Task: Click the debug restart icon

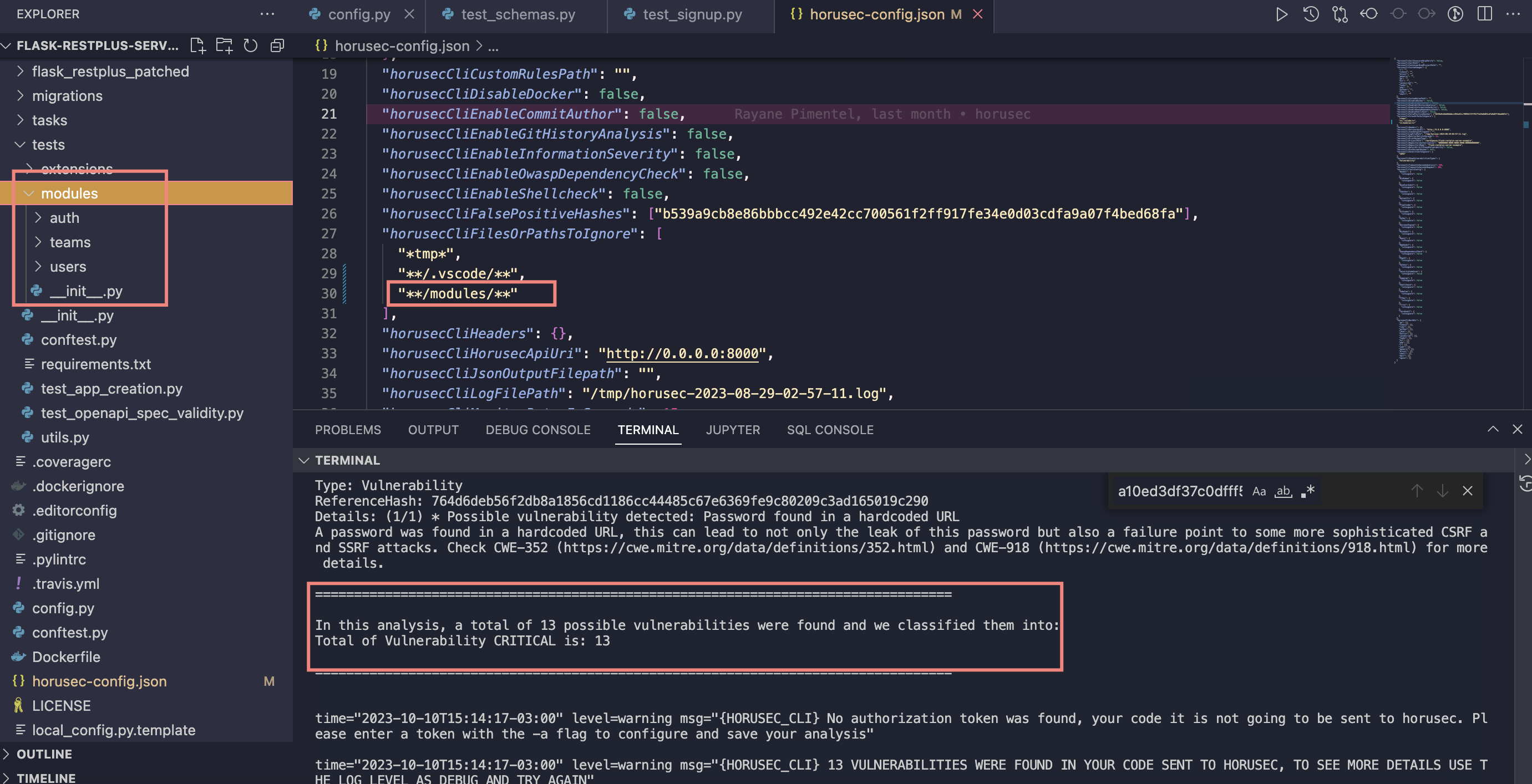Action: click(1311, 14)
